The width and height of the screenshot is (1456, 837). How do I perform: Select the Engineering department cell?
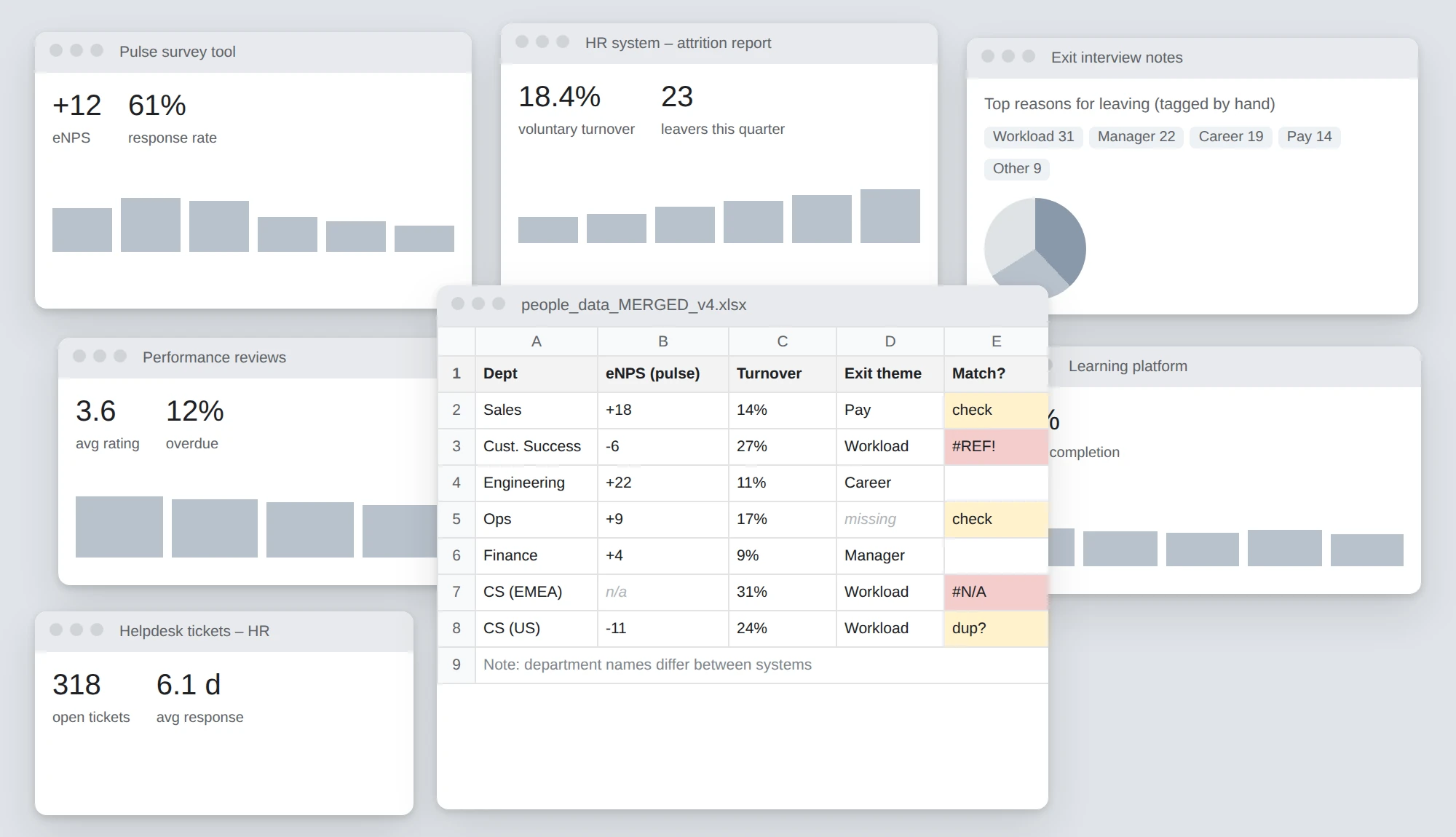(536, 483)
